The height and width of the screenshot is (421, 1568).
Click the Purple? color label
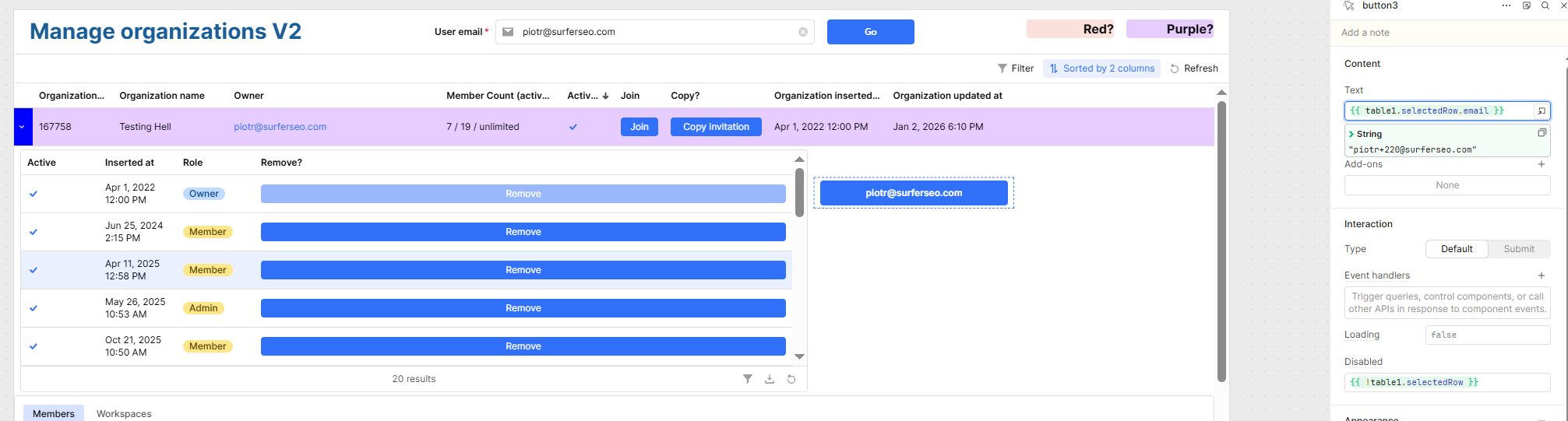pos(1170,30)
